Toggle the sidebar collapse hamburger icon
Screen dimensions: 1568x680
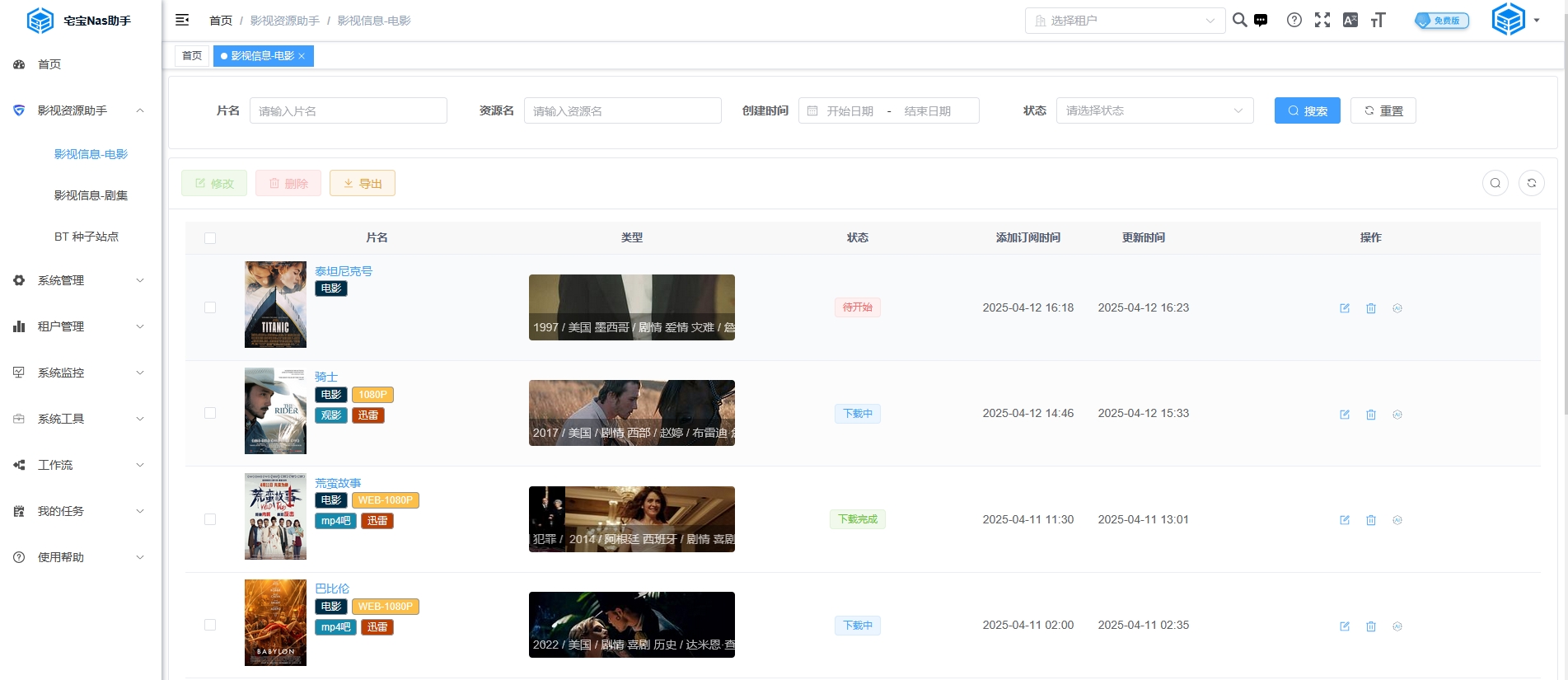(182, 20)
